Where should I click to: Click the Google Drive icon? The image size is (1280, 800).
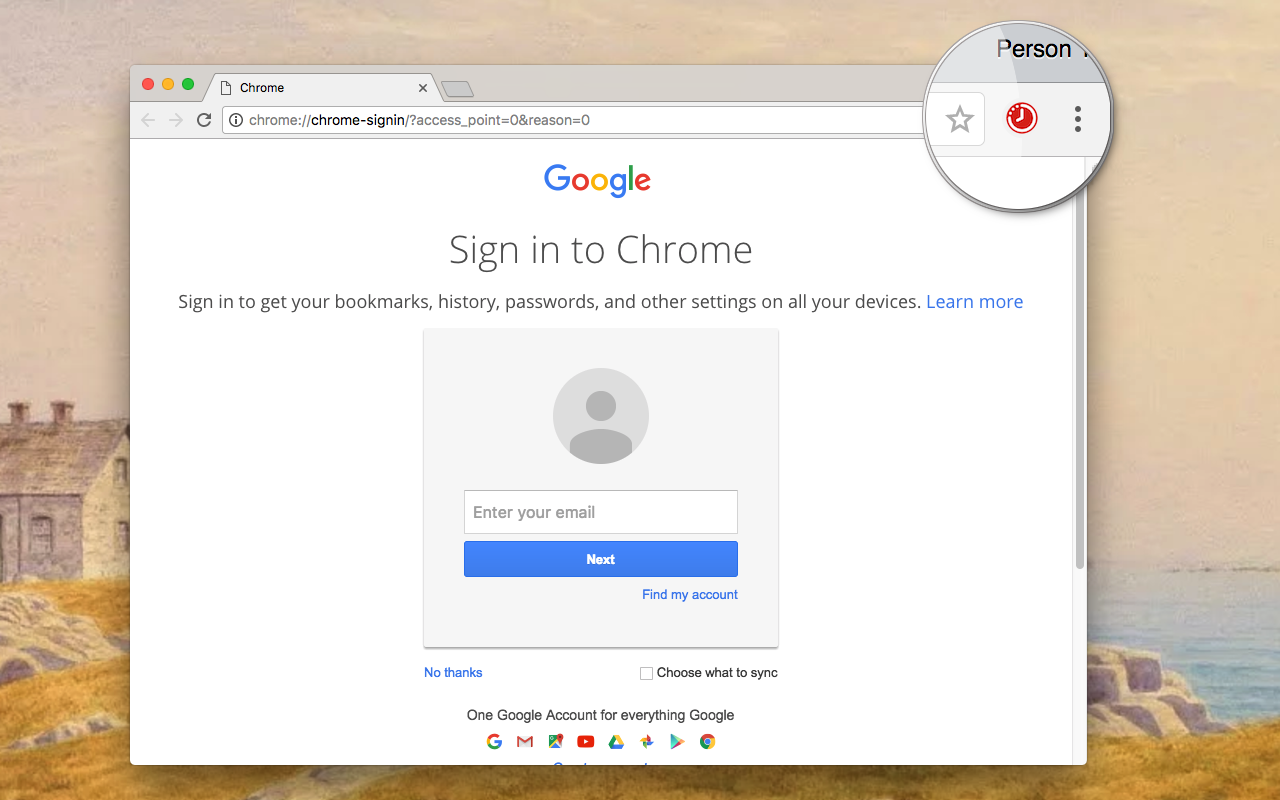[616, 741]
